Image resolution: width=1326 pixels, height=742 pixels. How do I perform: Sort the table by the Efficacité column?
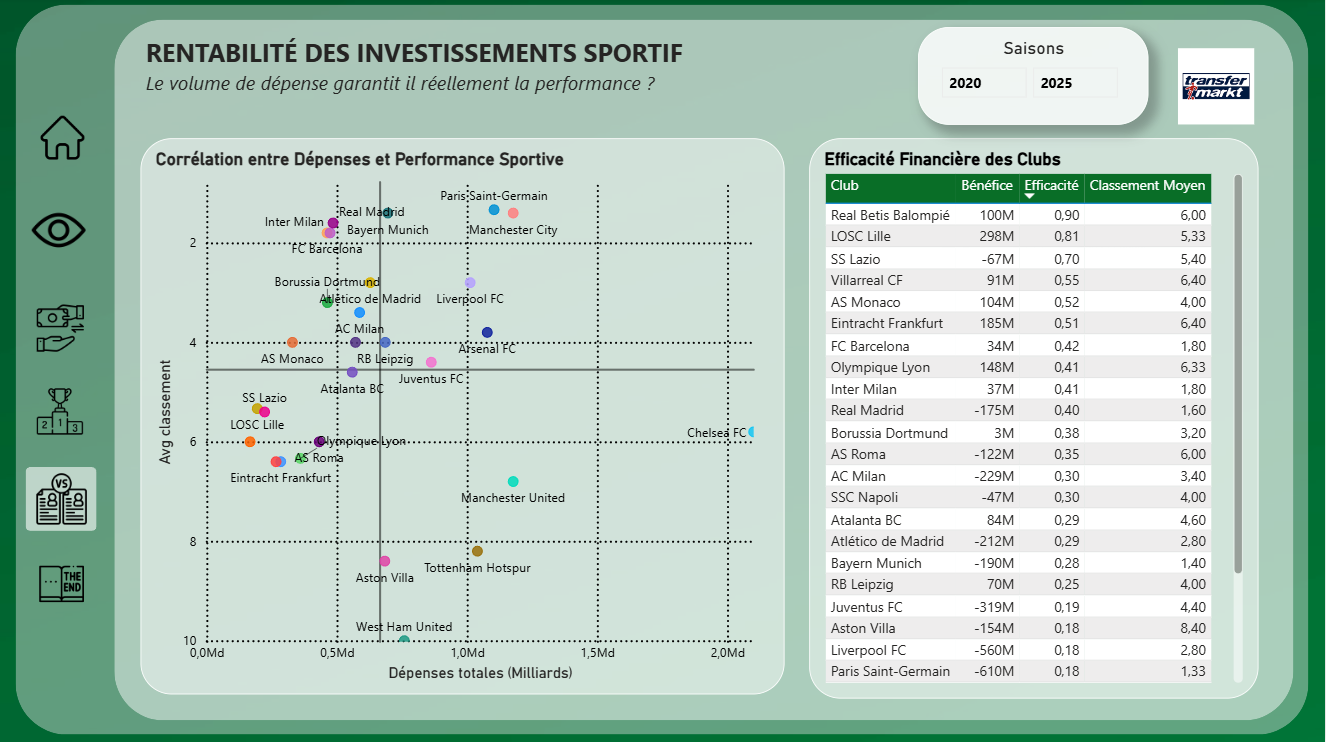(1051, 188)
